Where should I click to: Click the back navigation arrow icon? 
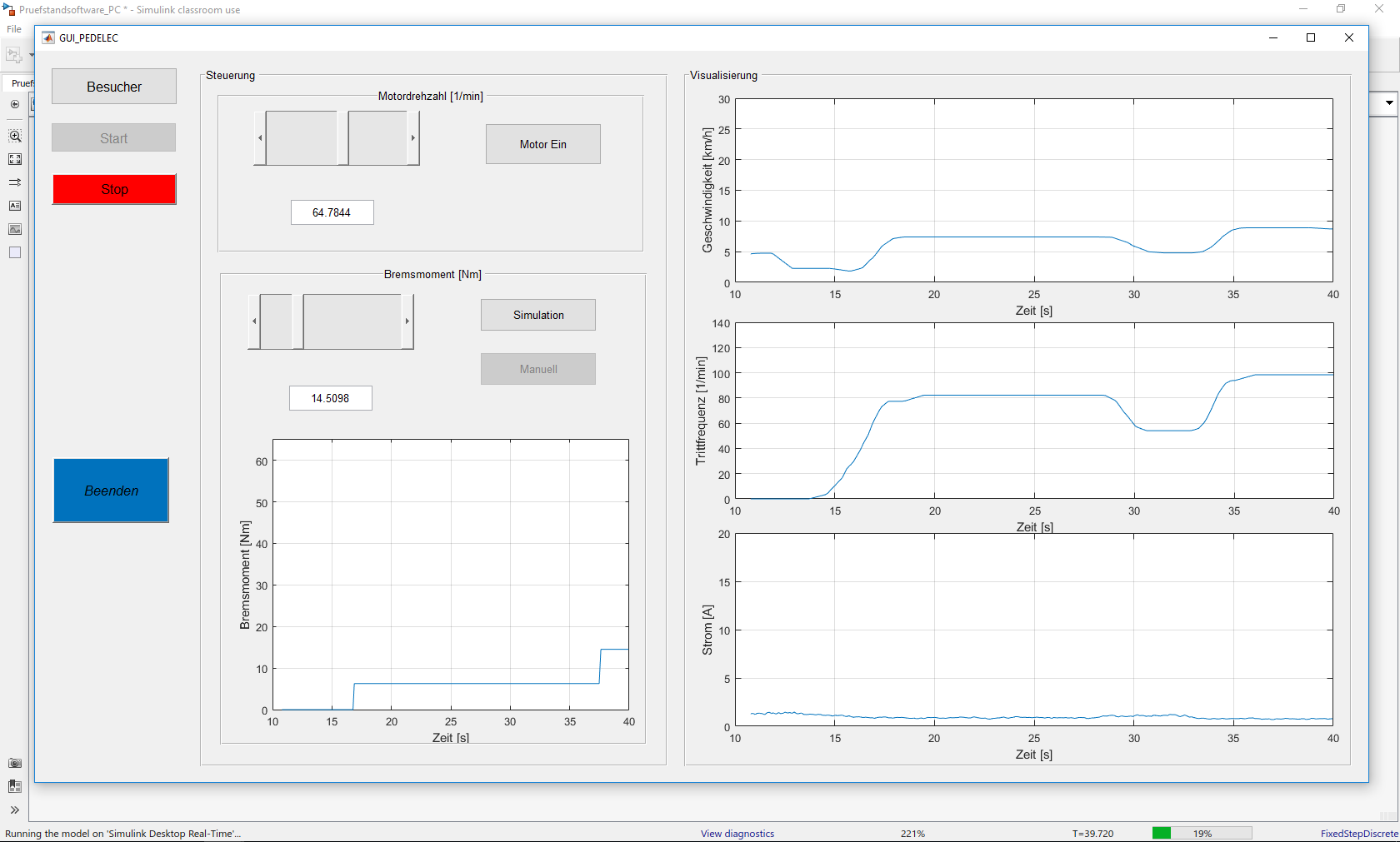[x=15, y=104]
